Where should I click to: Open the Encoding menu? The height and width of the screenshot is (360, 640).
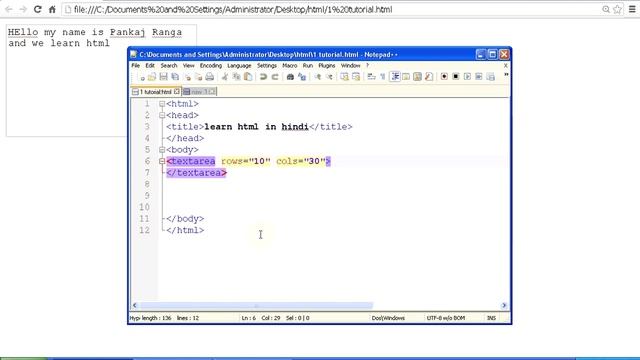pos(211,65)
